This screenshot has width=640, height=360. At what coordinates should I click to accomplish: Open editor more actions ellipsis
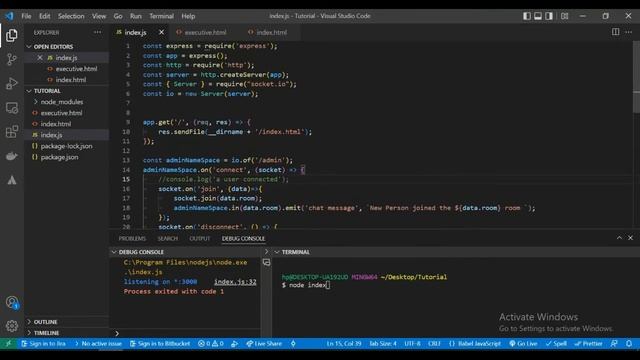628,32
